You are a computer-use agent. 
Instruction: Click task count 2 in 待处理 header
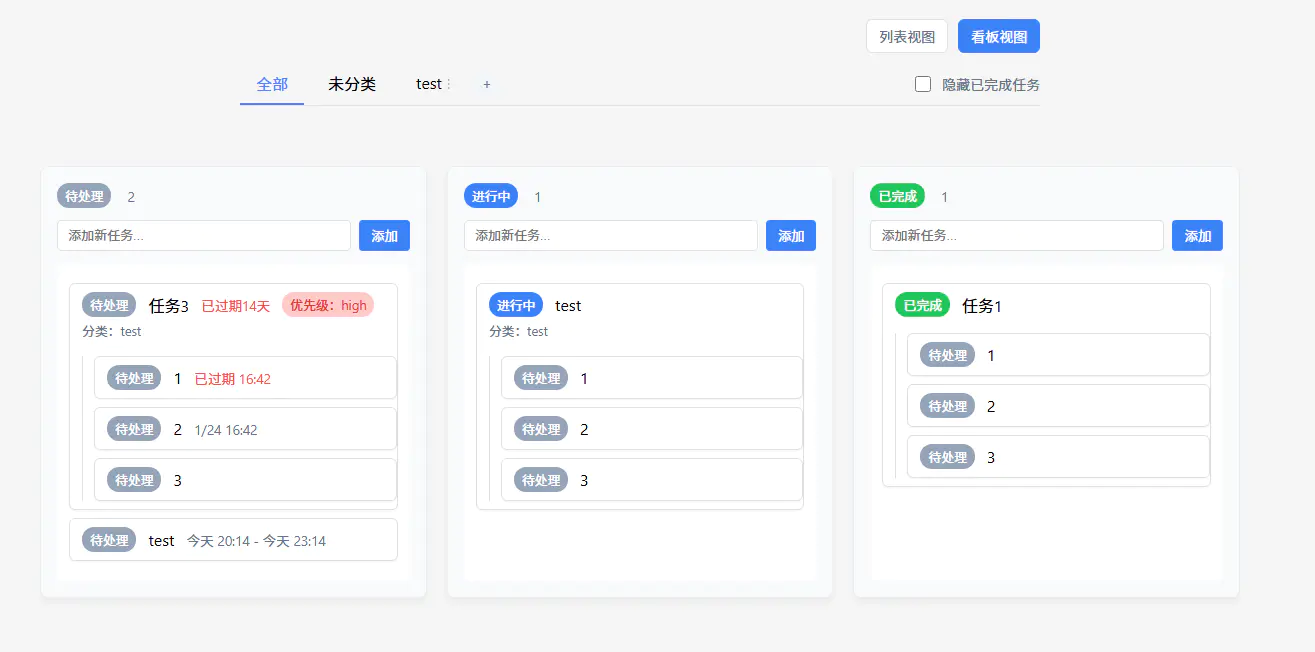click(131, 197)
